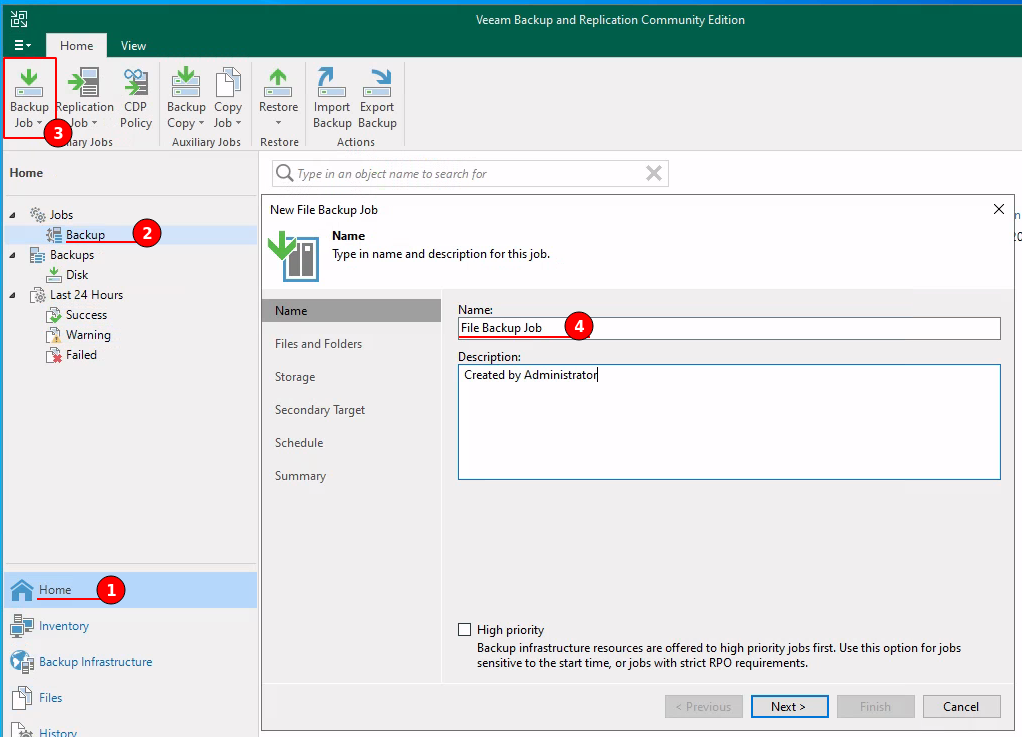Open the Restore dropdown arrow
The image size is (1022, 737).
click(x=278, y=123)
